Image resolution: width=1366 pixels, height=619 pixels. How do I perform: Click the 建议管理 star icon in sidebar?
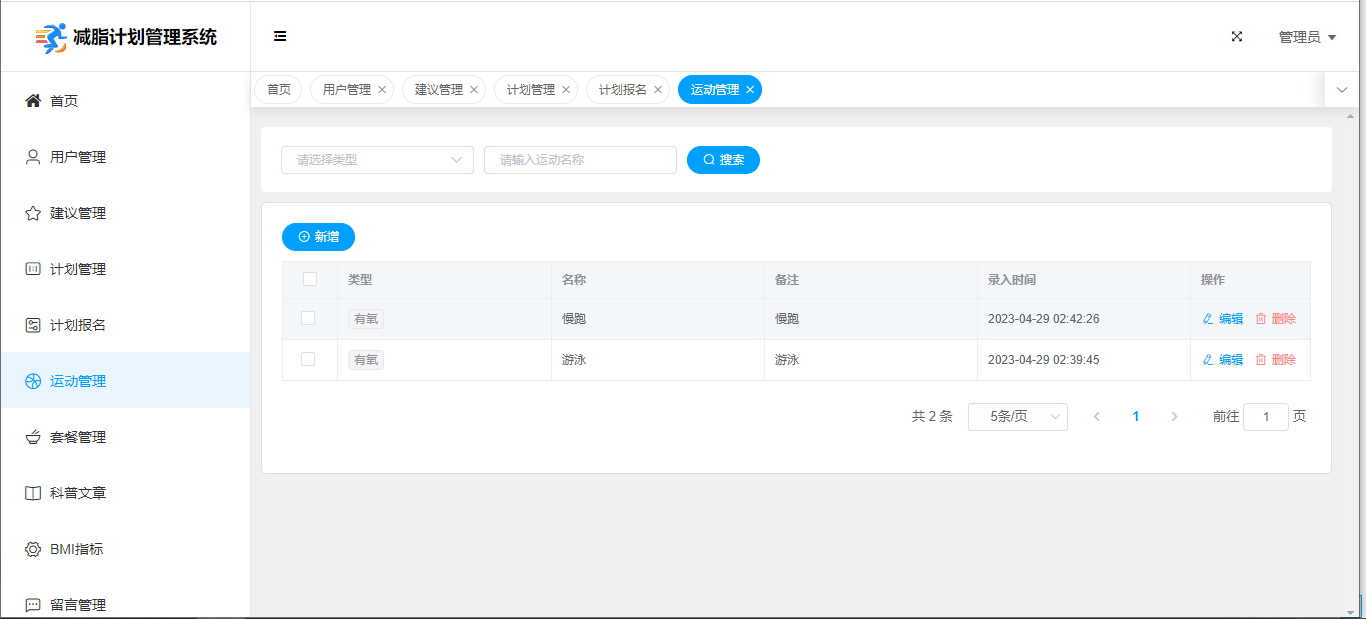tap(33, 212)
